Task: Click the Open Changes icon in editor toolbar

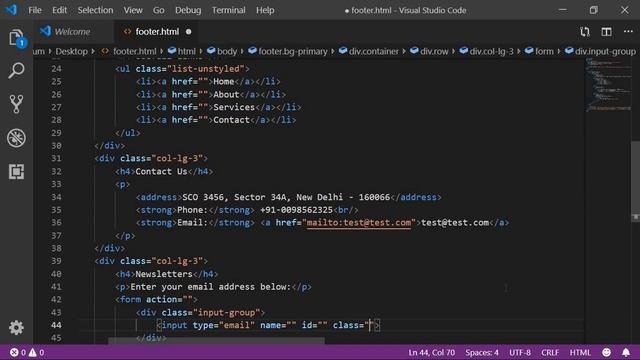Action: pos(584,31)
